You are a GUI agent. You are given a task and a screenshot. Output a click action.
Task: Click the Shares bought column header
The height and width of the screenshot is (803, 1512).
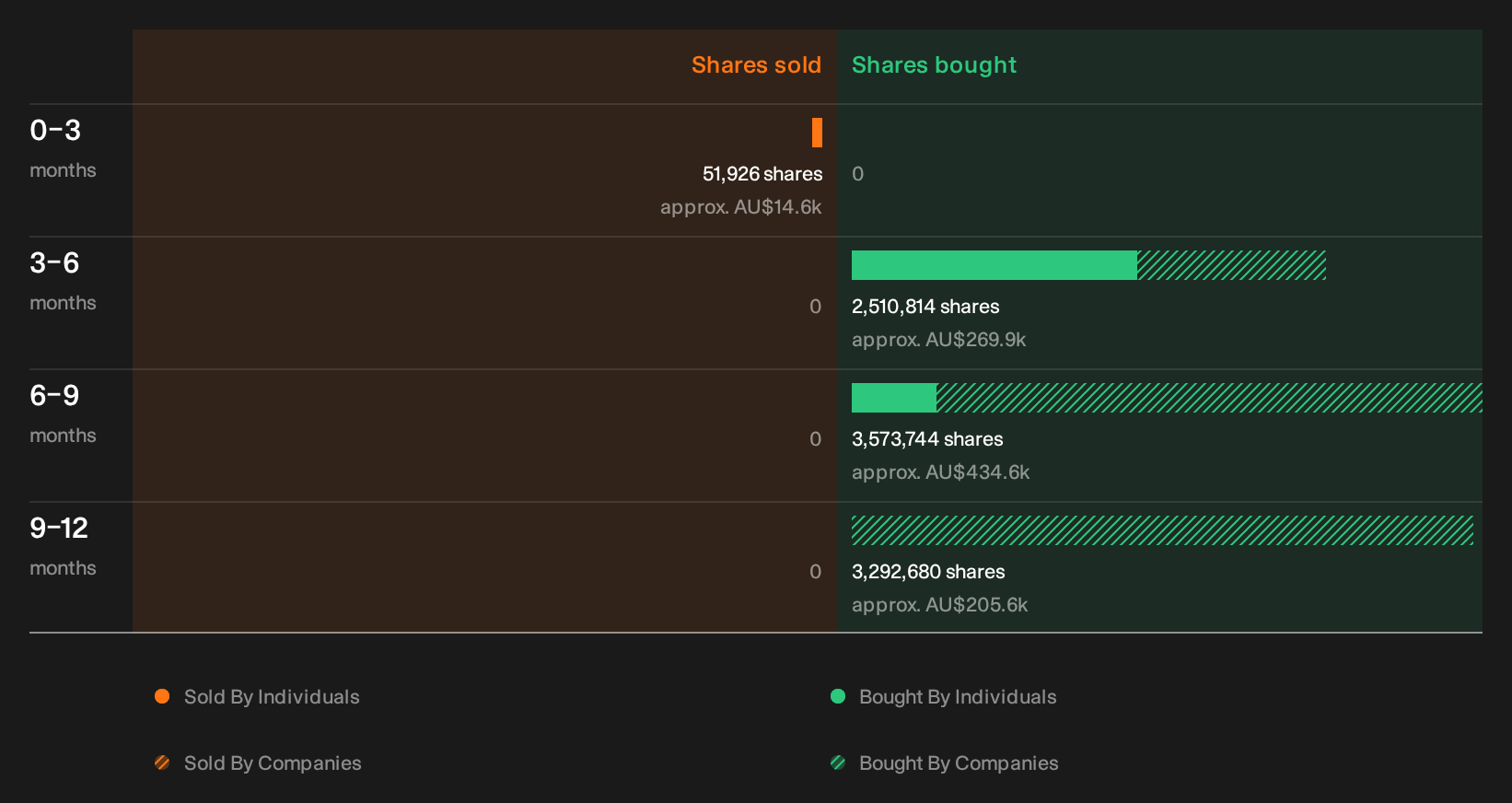click(934, 65)
